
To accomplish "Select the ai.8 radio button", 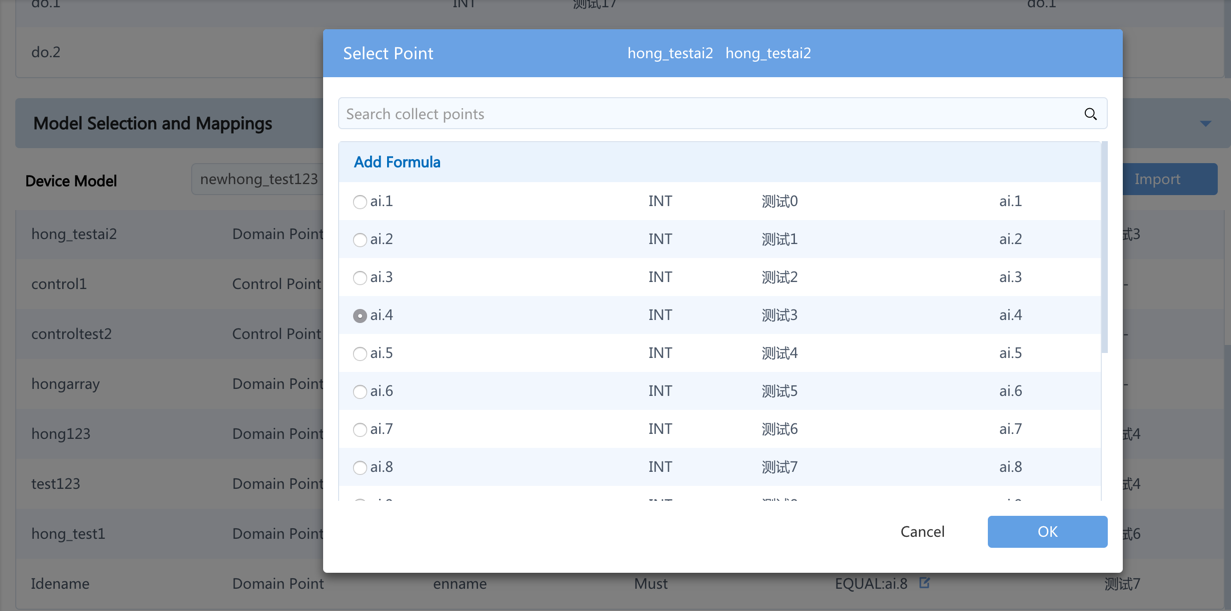I will 360,468.
